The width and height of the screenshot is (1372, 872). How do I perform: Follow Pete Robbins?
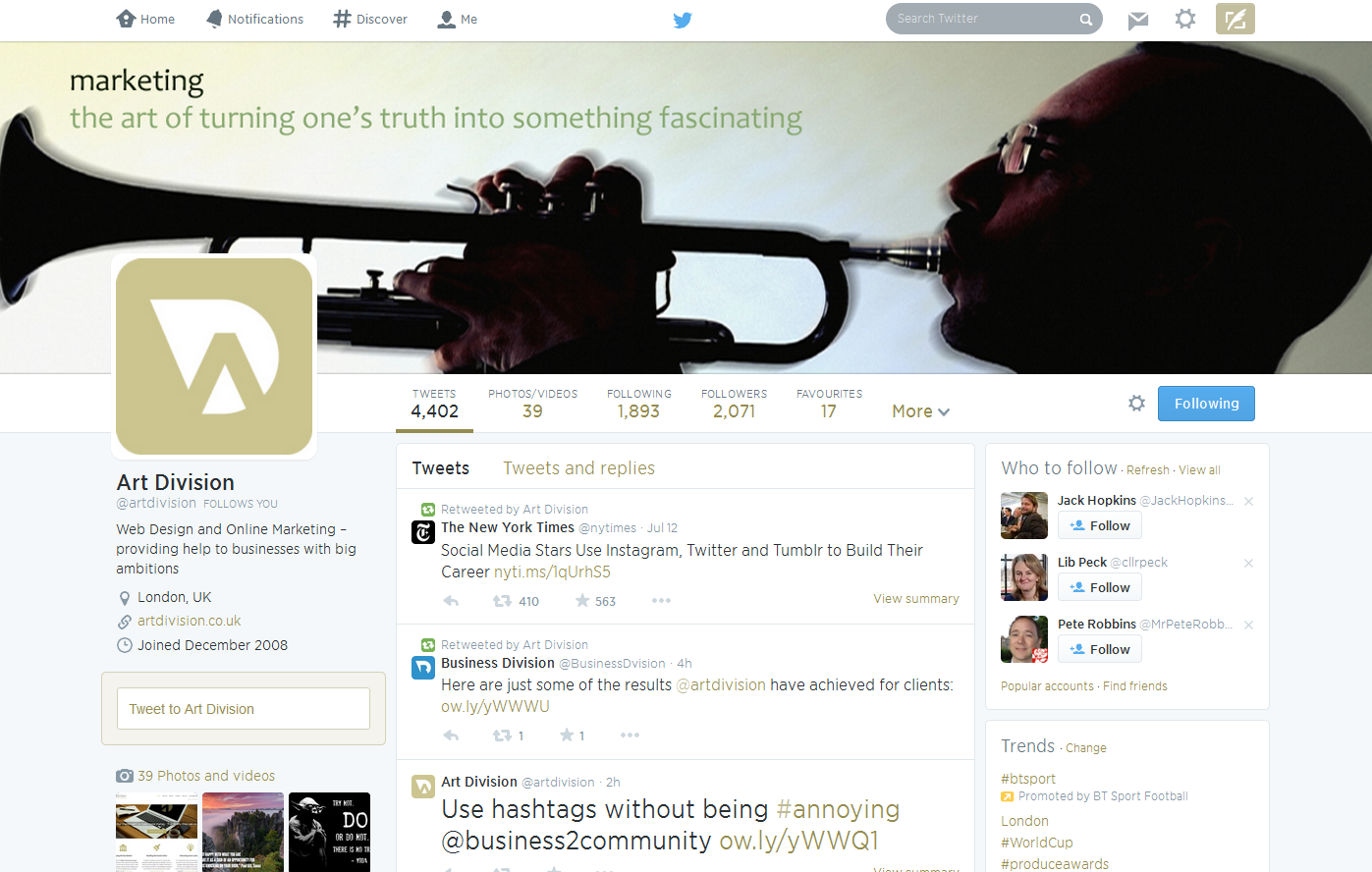tap(1100, 649)
